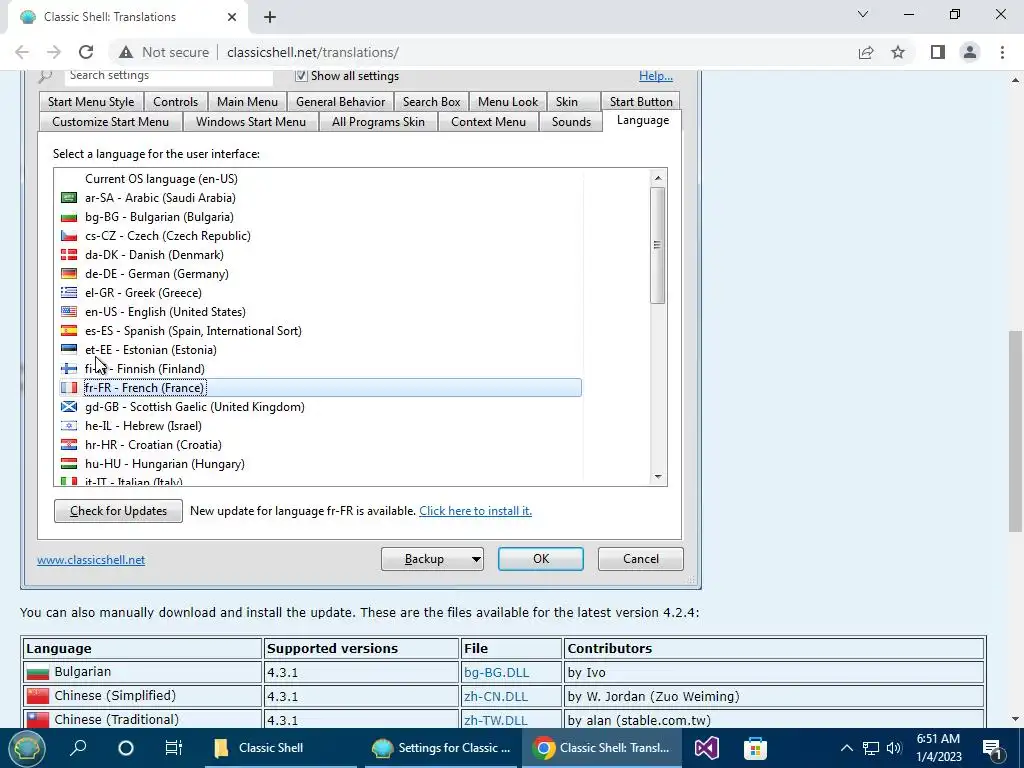This screenshot has width=1024, height=768.
Task: Open the Customize Start Menu tab
Action: tap(110, 122)
